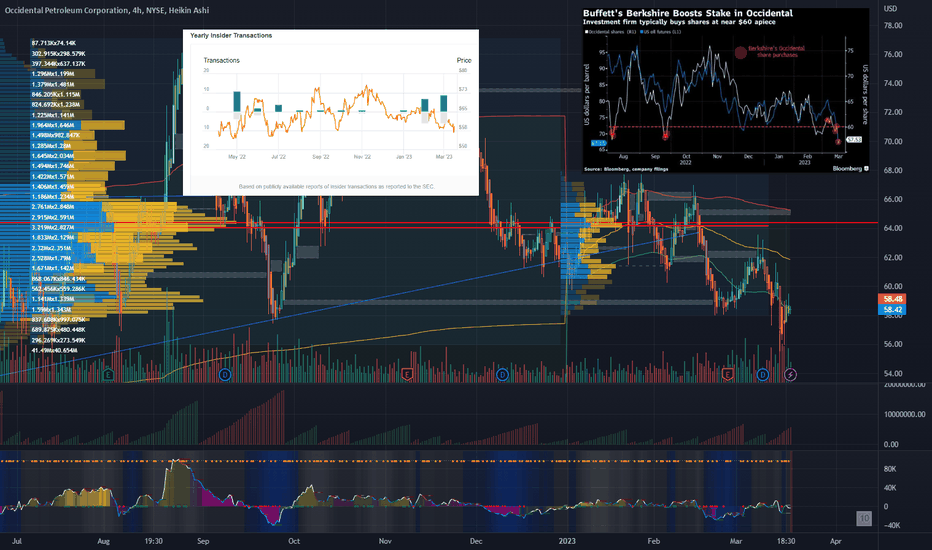Click the 78.00 price axis value

coord(893,26)
